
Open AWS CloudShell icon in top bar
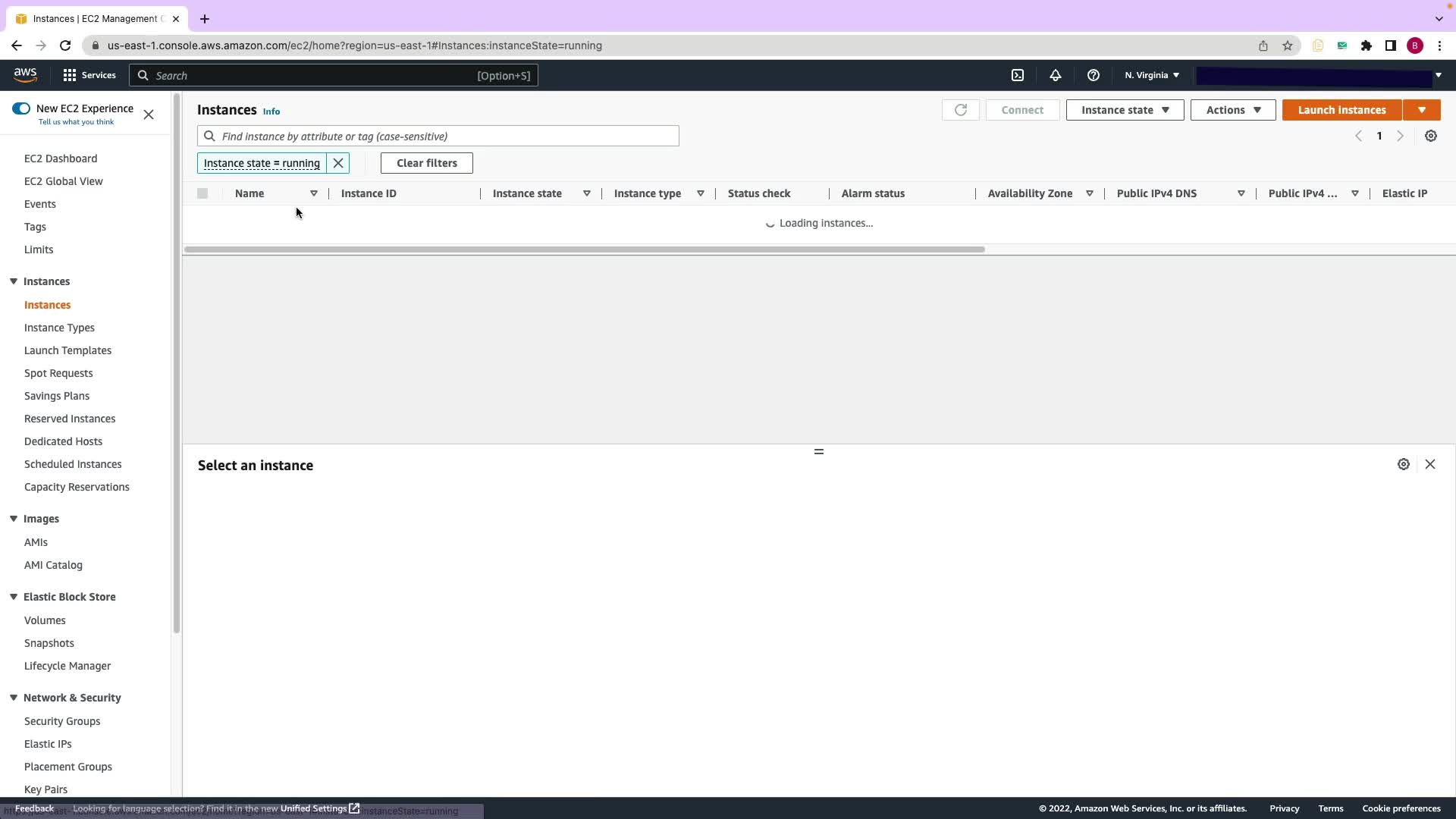pos(1018,75)
